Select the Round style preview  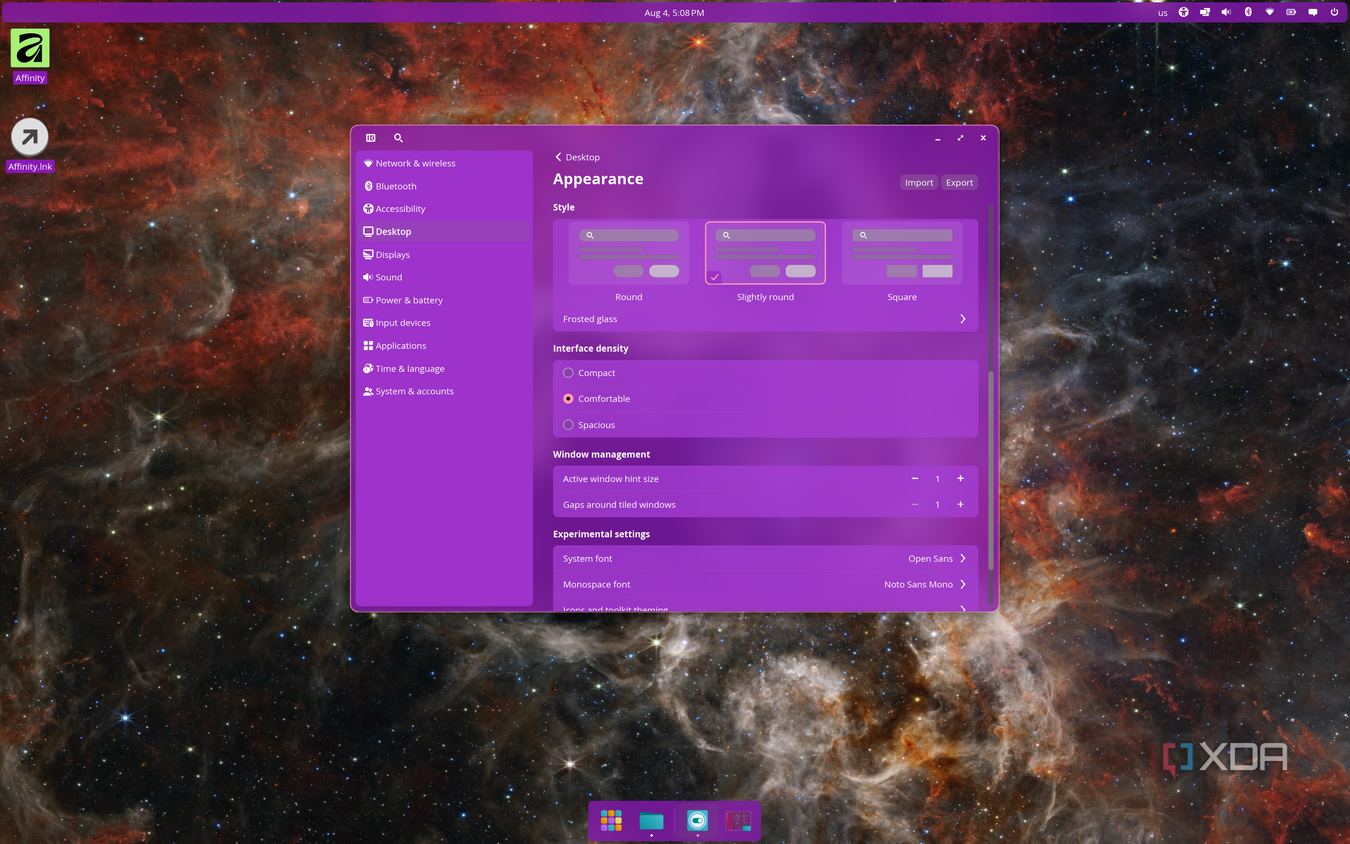tap(629, 253)
